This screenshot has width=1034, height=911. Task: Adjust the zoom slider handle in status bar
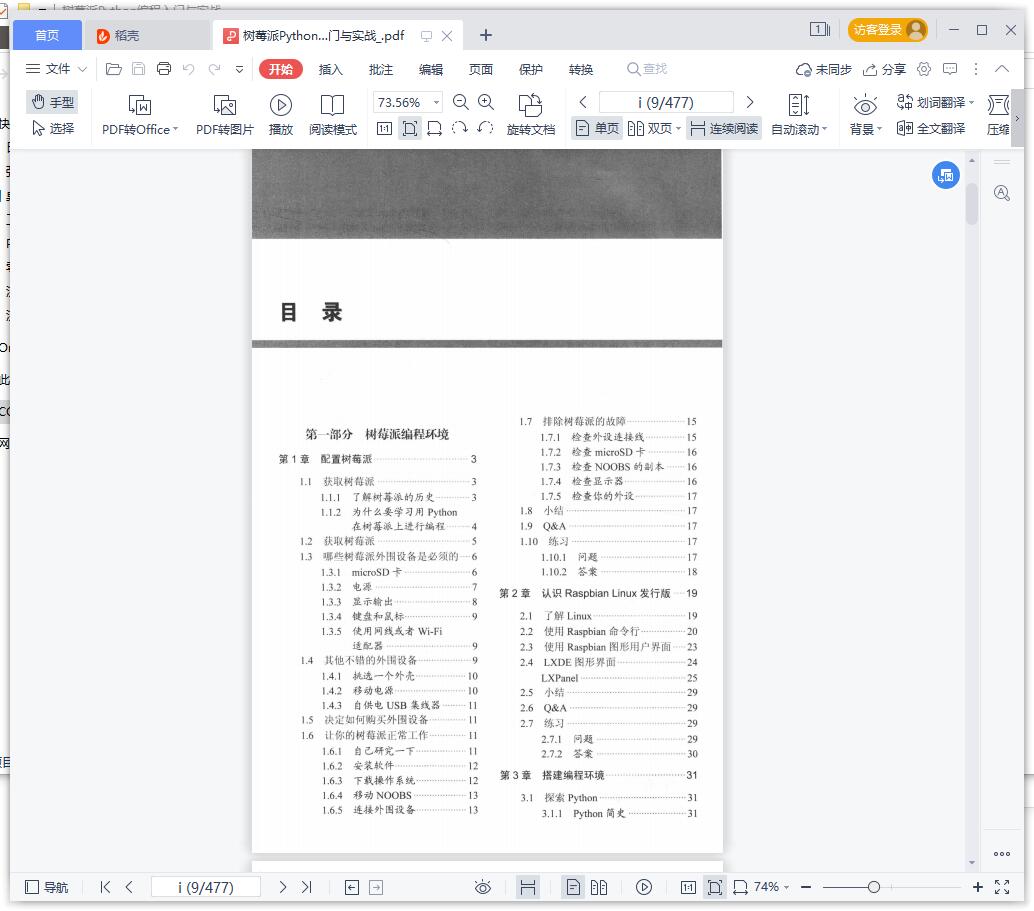pos(874,887)
